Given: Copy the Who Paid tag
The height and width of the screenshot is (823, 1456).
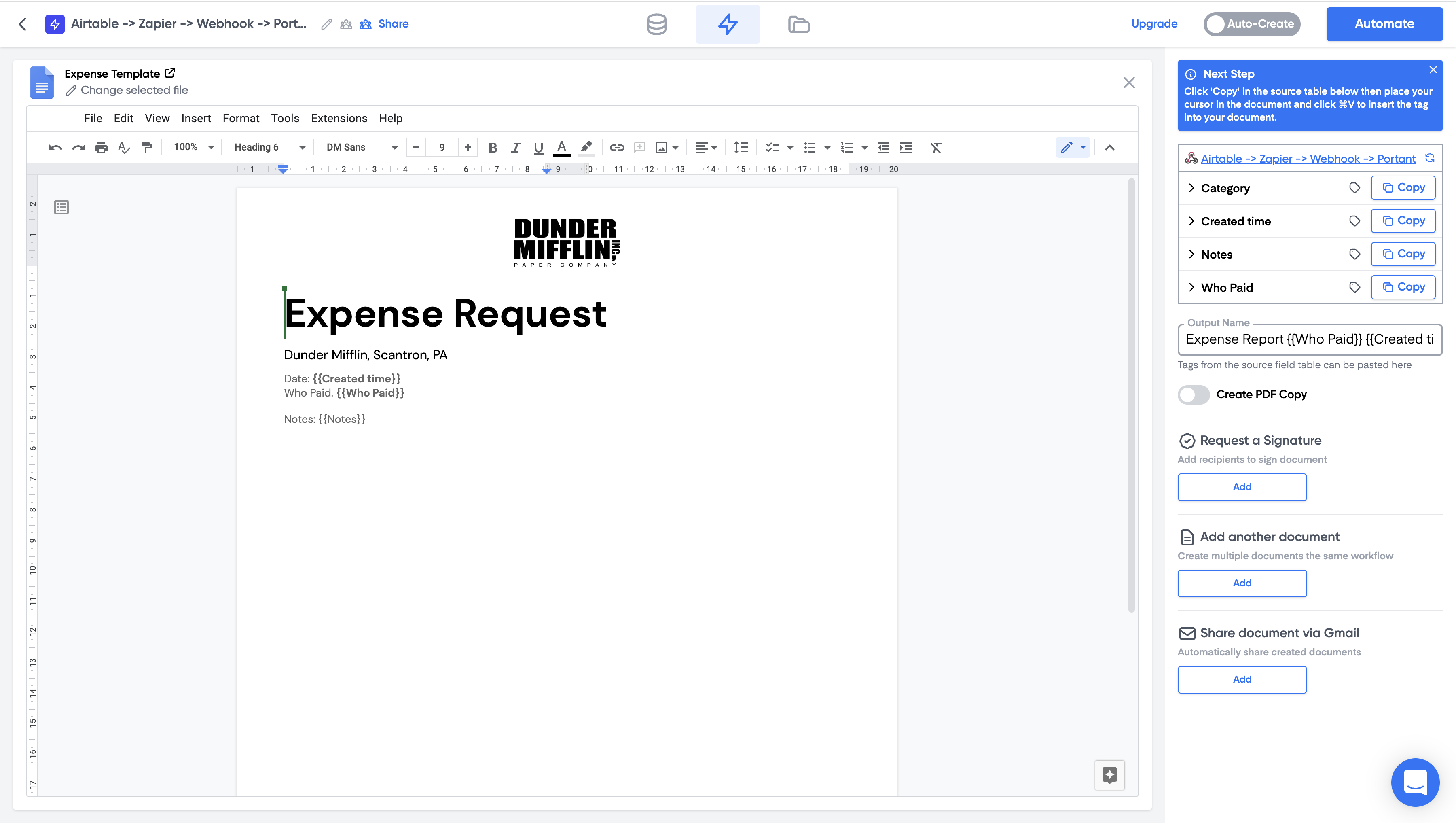Looking at the screenshot, I should tap(1403, 287).
